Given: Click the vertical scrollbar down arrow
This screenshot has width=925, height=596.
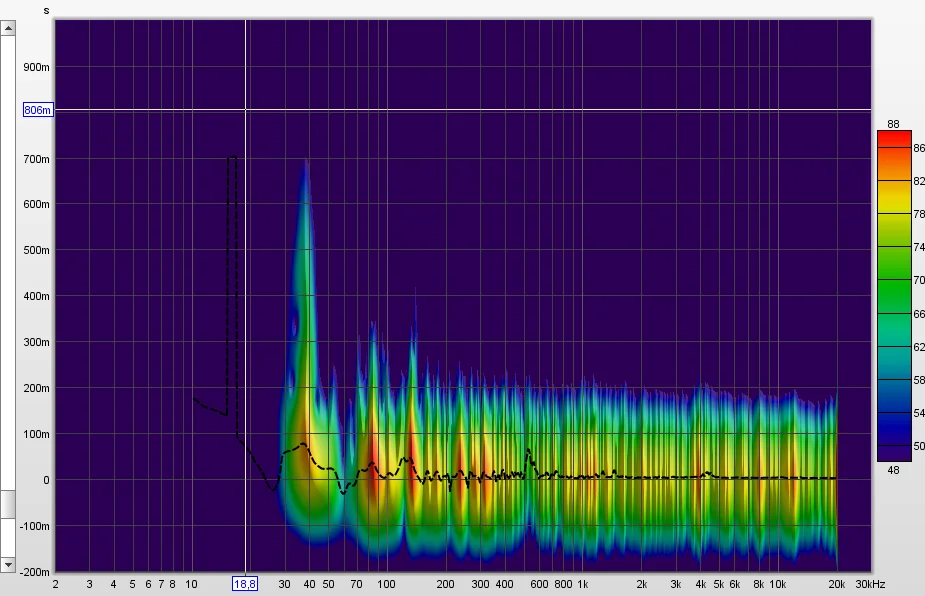Looking at the screenshot, I should click(8, 565).
